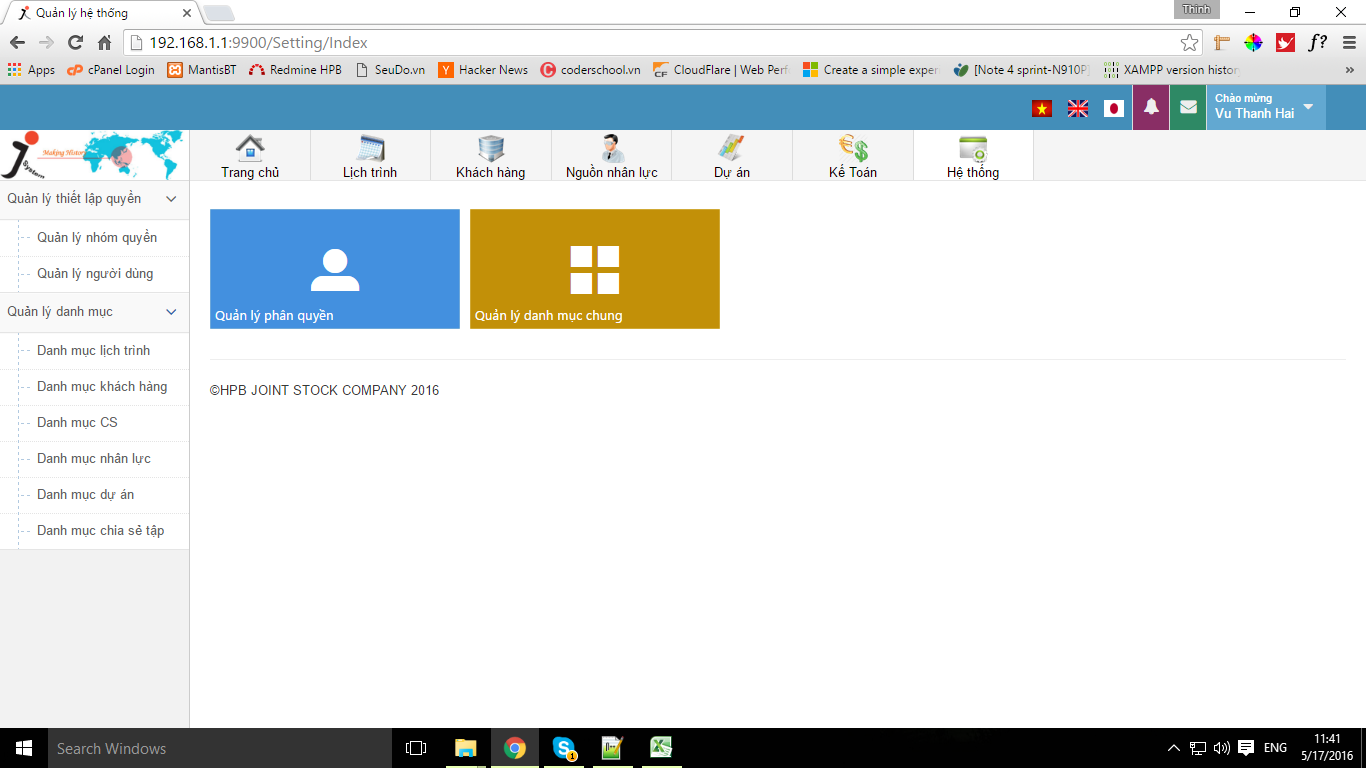Image resolution: width=1366 pixels, height=768 pixels.
Task: Select Quản lý nhóm quyền in sidebar
Action: click(97, 238)
